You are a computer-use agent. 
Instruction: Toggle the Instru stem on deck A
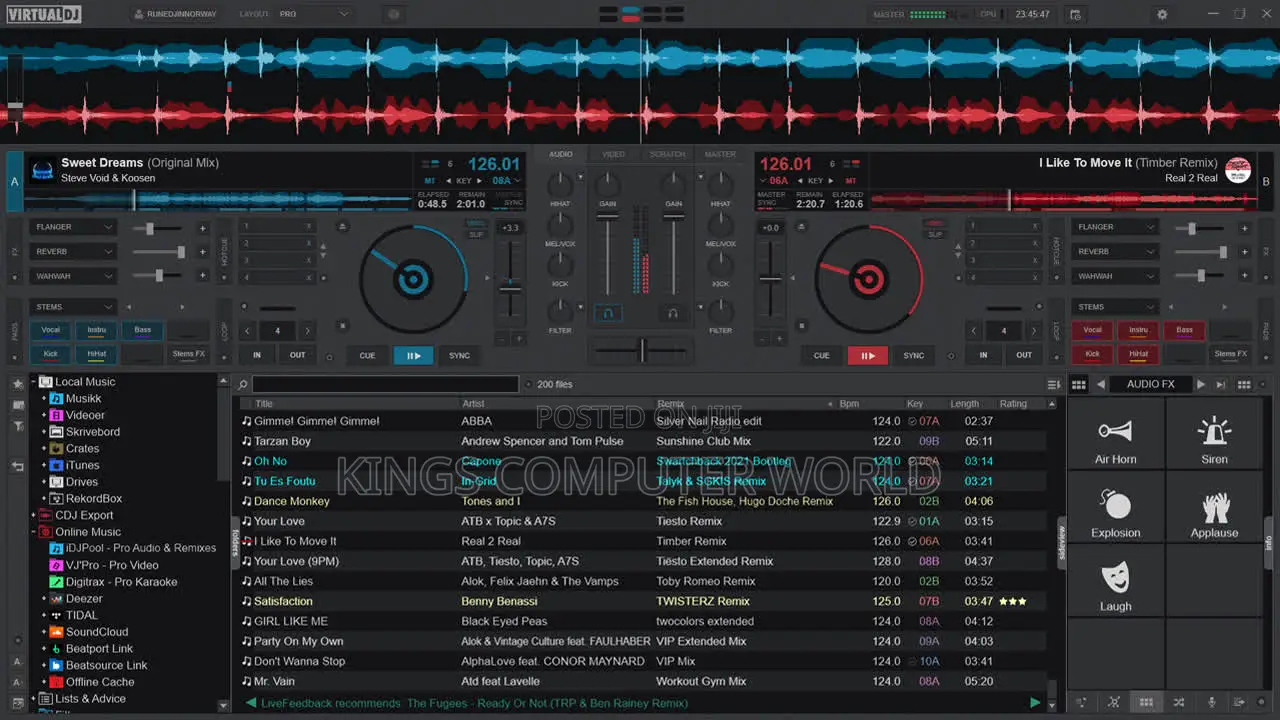click(x=97, y=330)
